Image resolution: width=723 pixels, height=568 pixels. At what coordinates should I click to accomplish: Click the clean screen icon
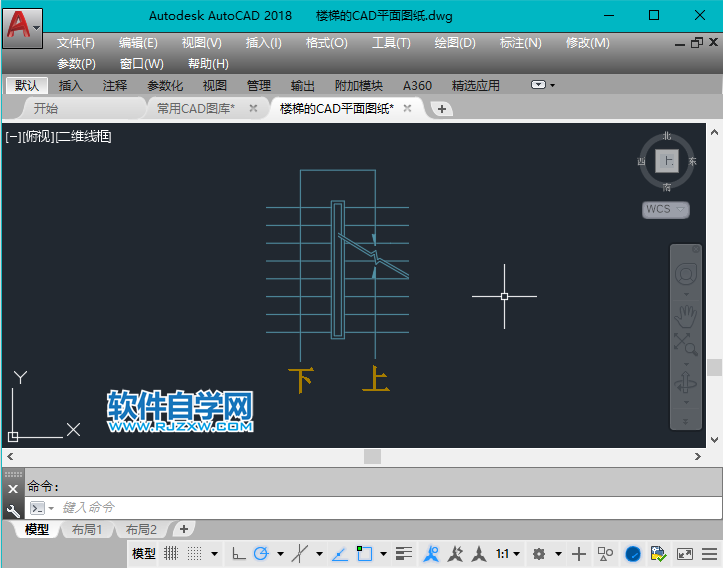(685, 553)
